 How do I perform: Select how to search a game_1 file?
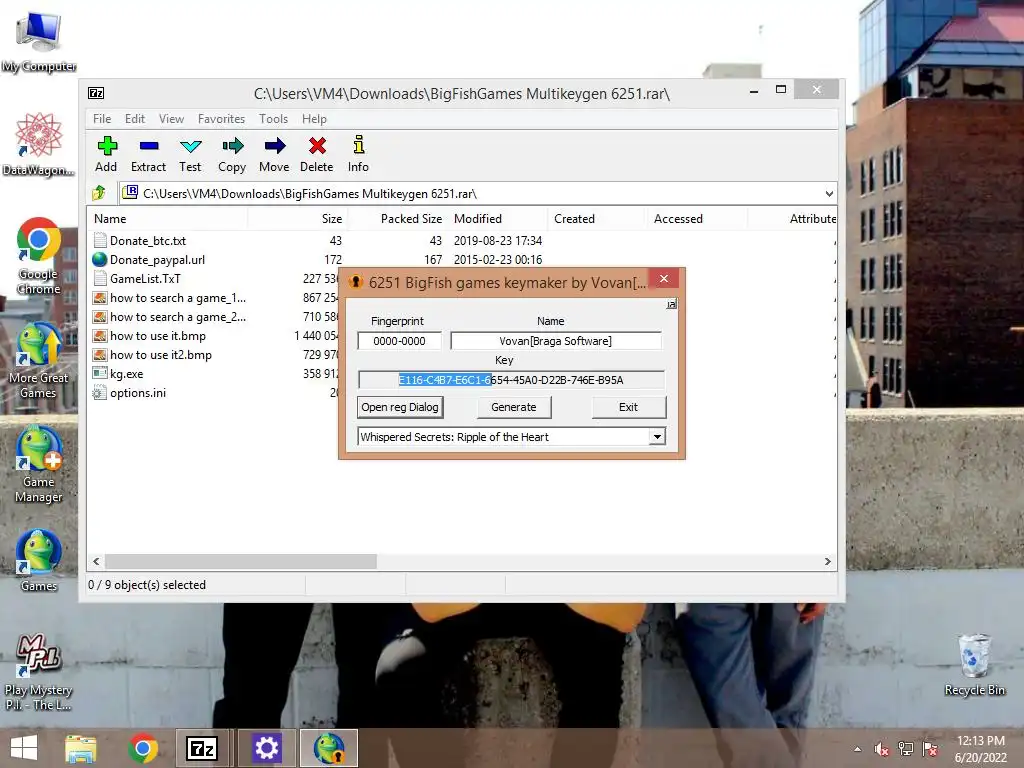[178, 298]
